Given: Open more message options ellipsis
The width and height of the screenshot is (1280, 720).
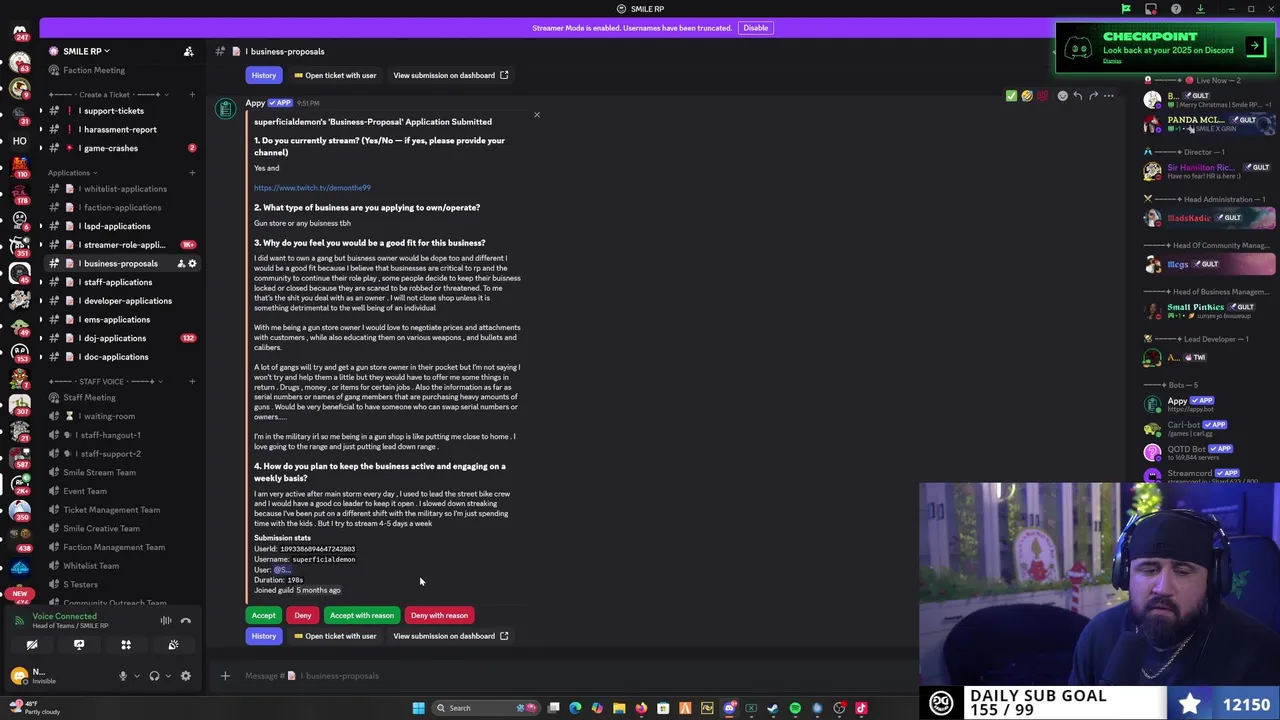Looking at the screenshot, I should coord(1109,96).
